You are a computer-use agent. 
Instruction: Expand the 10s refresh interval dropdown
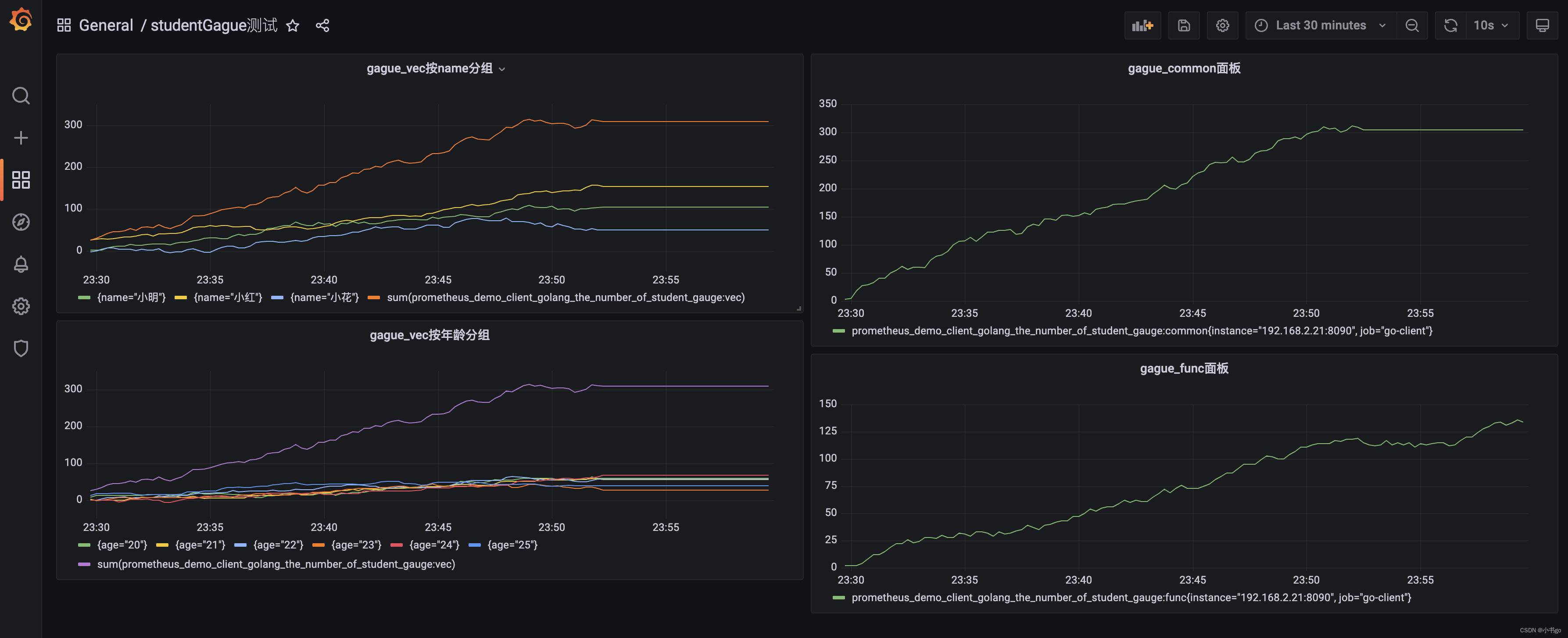[1490, 25]
